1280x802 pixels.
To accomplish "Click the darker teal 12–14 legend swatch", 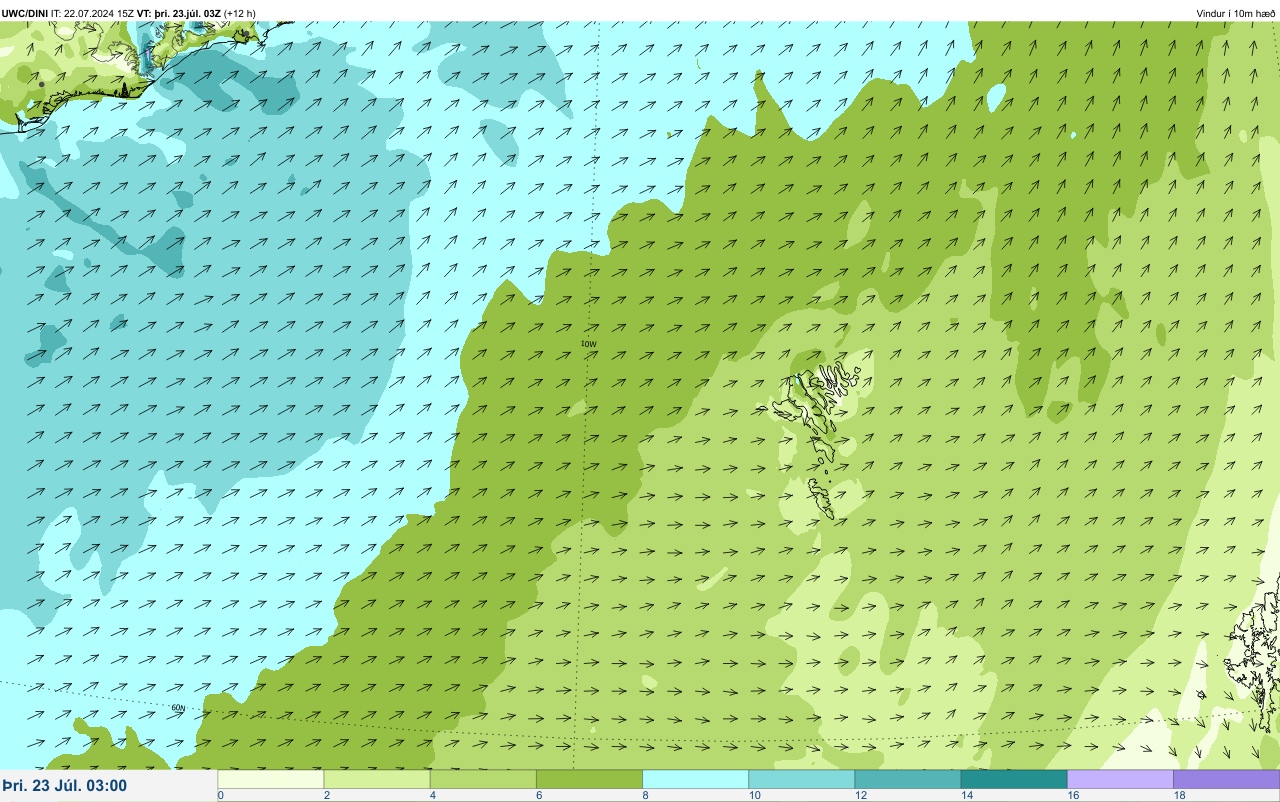I will click(907, 779).
